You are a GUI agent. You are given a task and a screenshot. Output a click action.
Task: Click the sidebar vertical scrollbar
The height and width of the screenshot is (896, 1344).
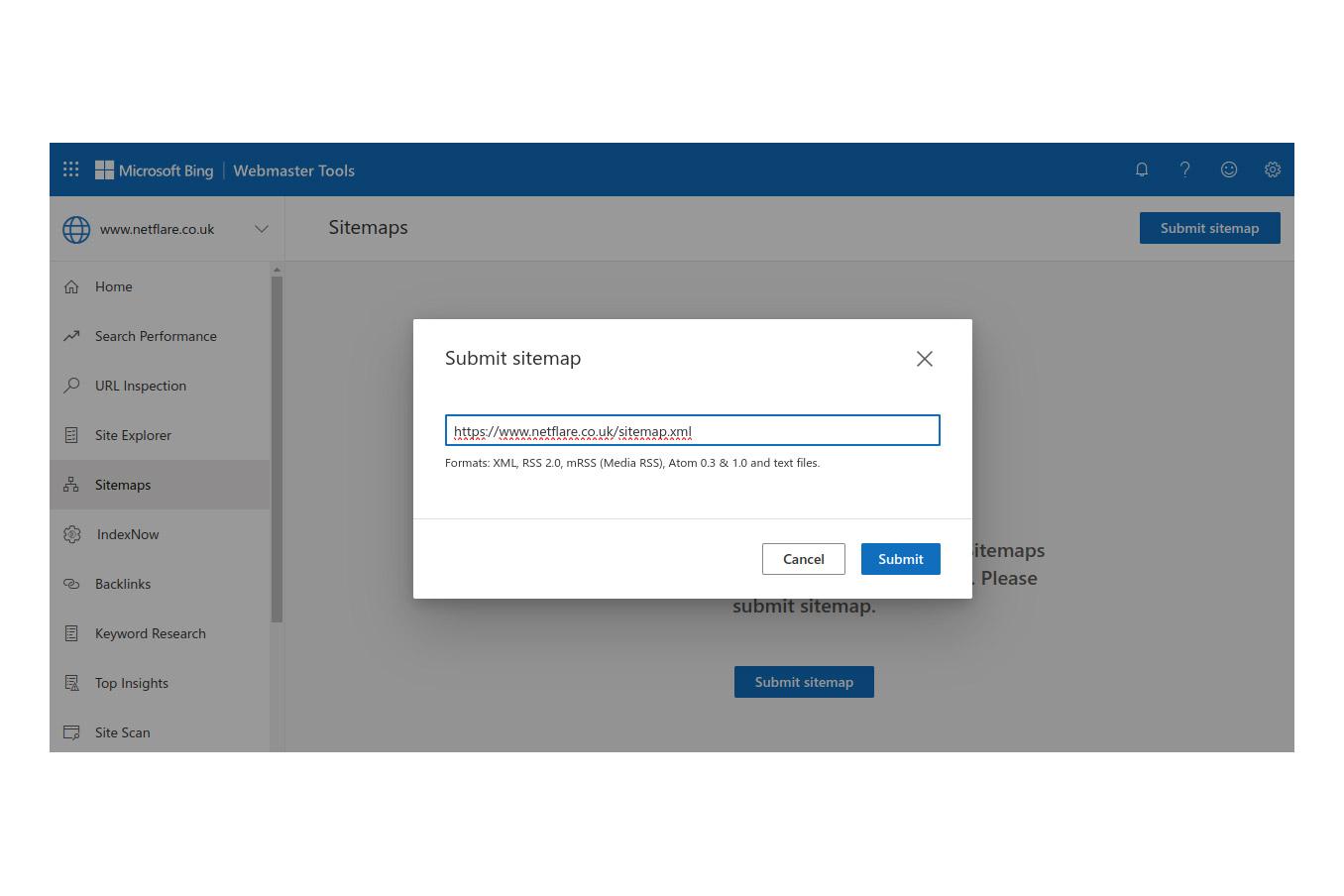click(x=277, y=448)
